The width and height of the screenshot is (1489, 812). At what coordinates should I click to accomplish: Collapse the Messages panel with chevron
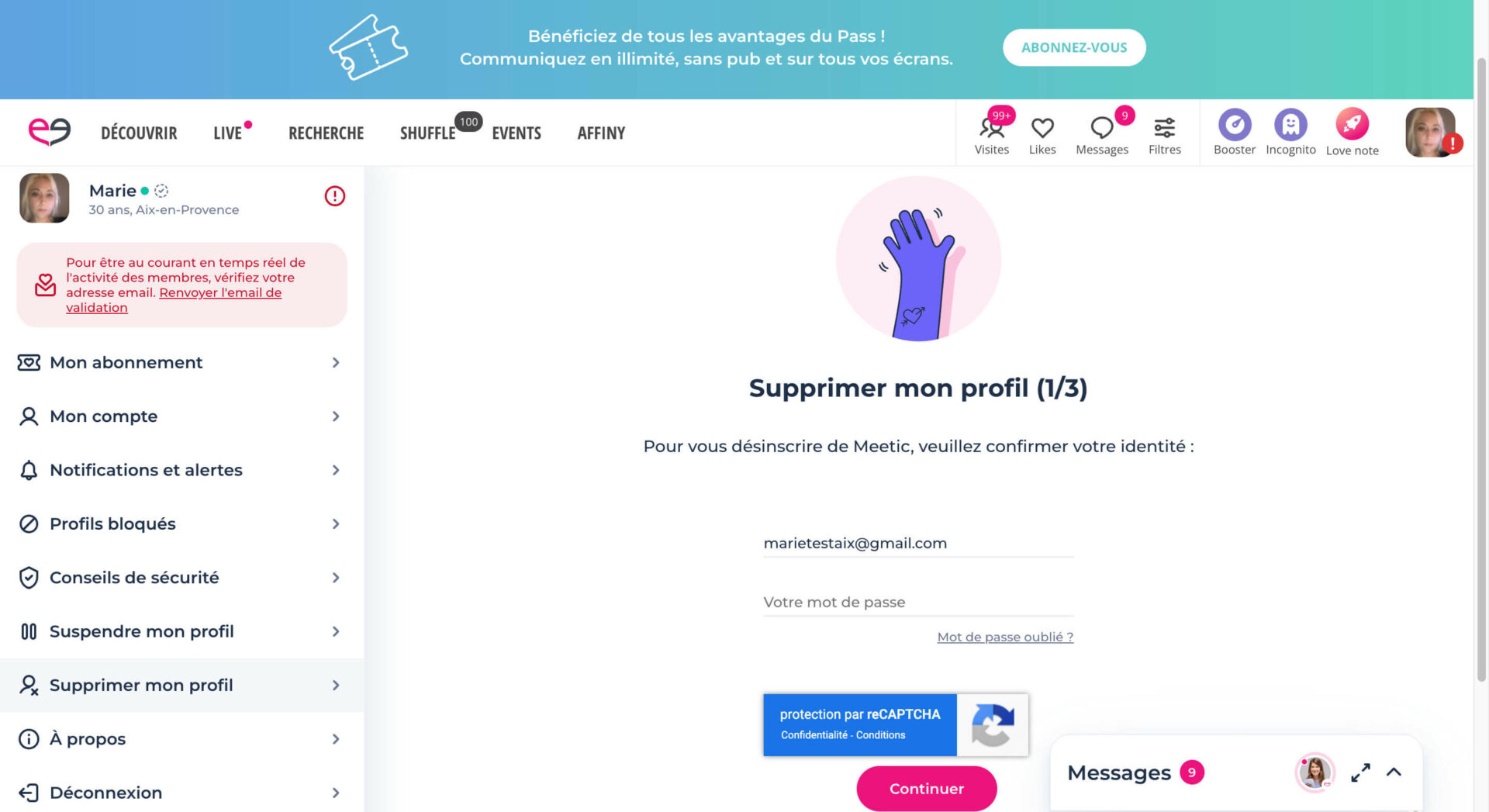point(1394,772)
